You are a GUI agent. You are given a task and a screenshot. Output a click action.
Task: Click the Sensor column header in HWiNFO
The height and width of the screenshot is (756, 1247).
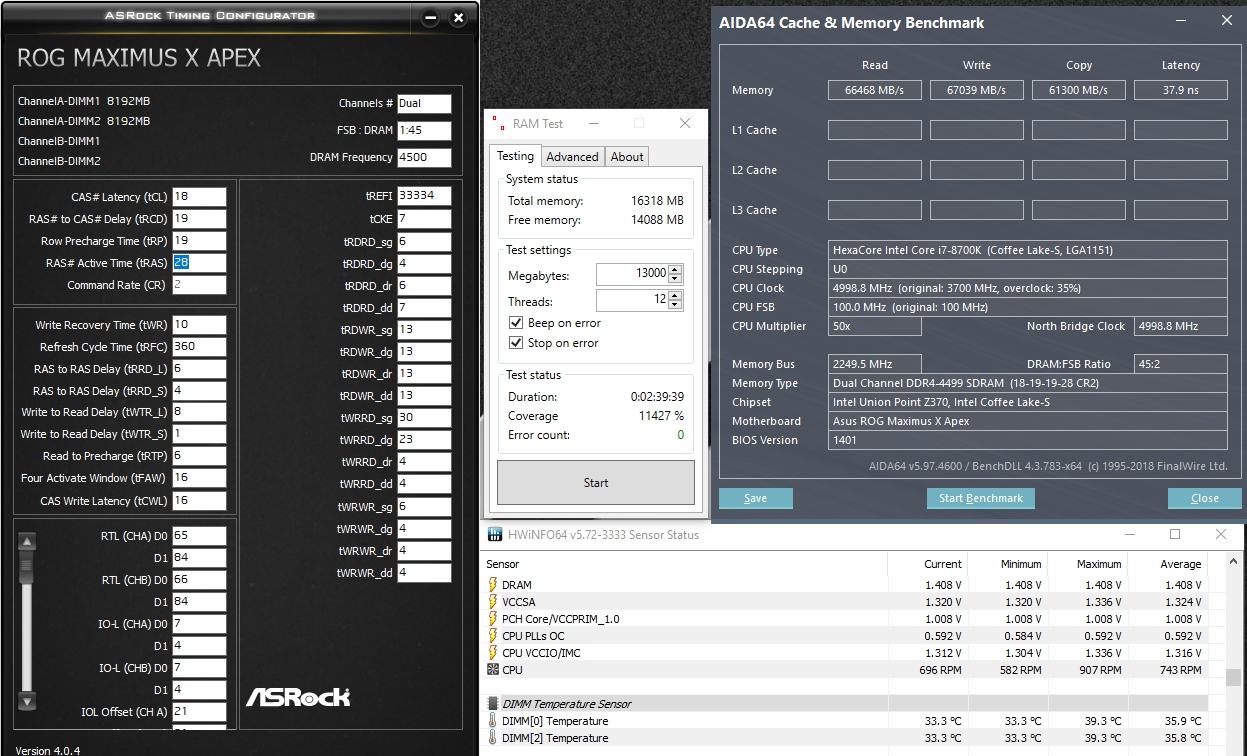pyautogui.click(x=503, y=564)
